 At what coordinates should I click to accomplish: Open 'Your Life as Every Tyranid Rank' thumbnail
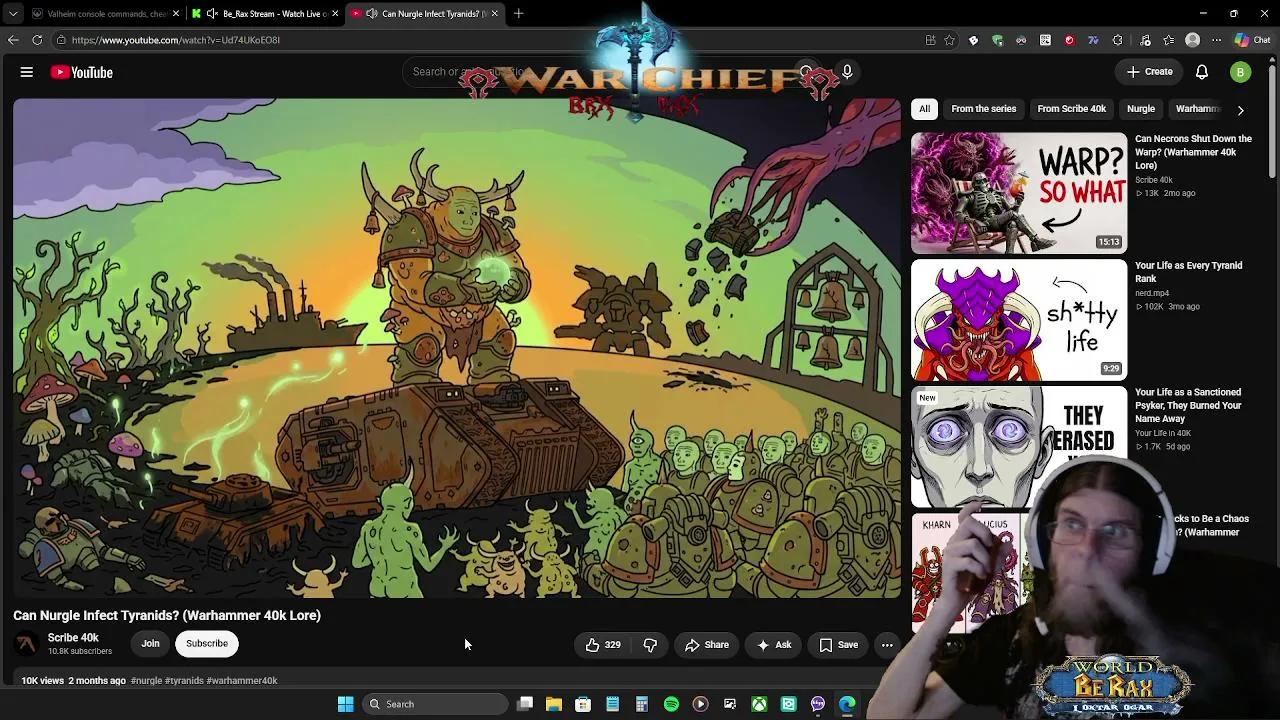[1018, 320]
